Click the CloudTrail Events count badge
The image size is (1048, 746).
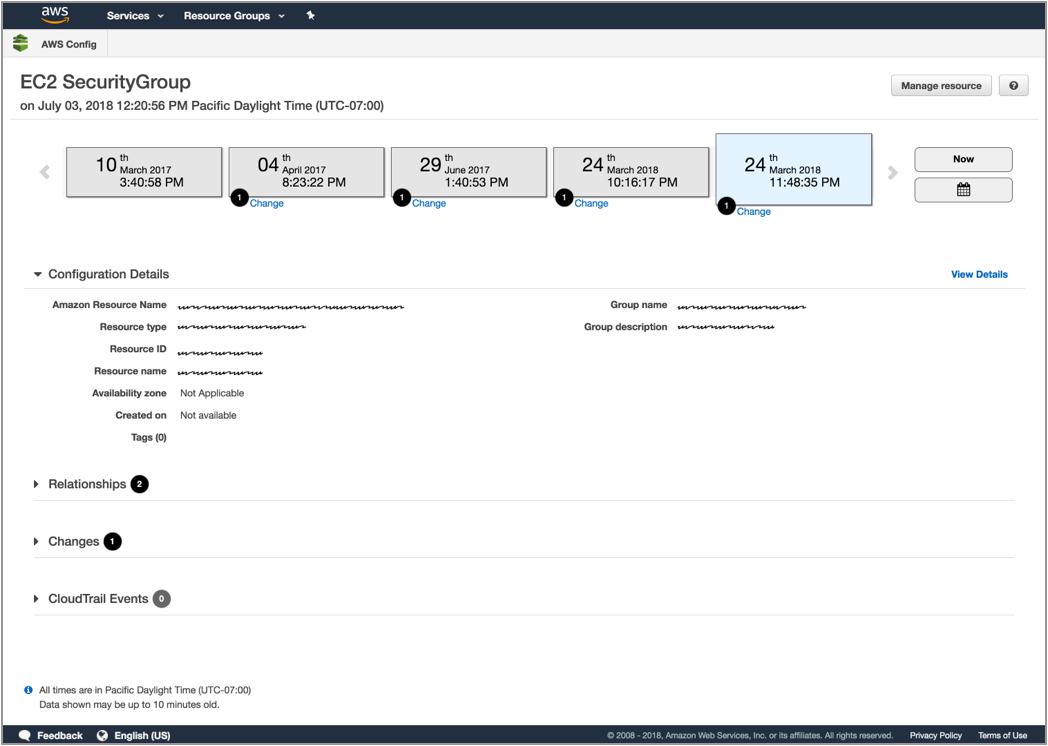(161, 599)
